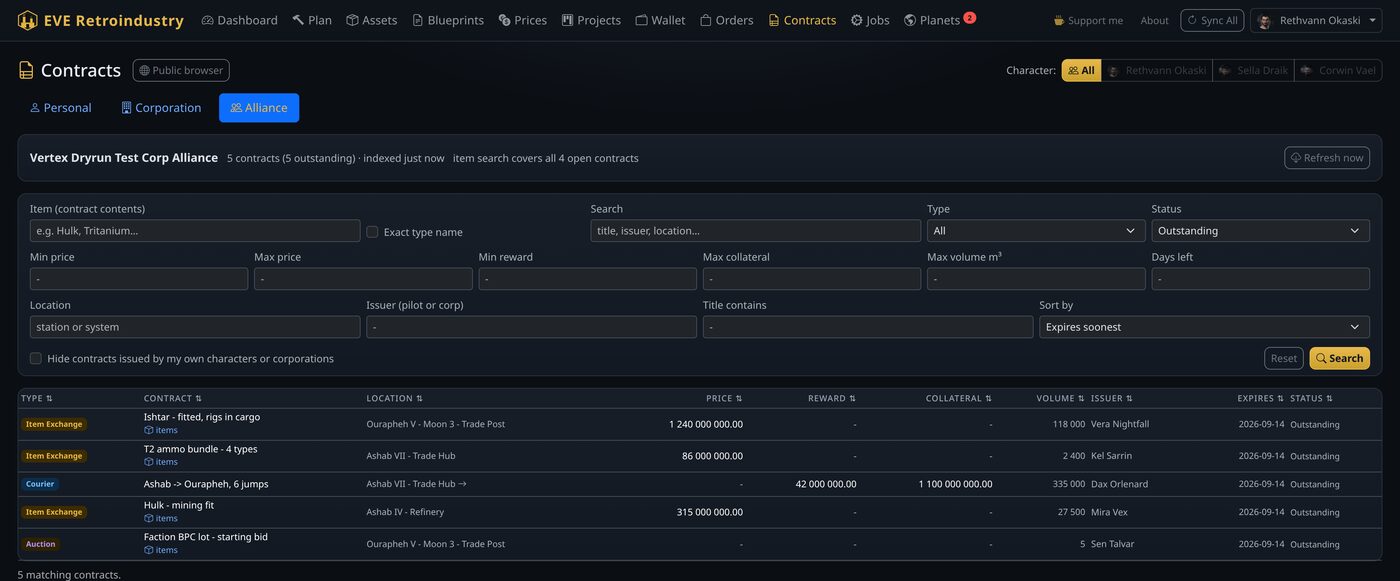Image resolution: width=1400 pixels, height=581 pixels.
Task: Click the title, issuer, location search field
Action: tap(755, 231)
